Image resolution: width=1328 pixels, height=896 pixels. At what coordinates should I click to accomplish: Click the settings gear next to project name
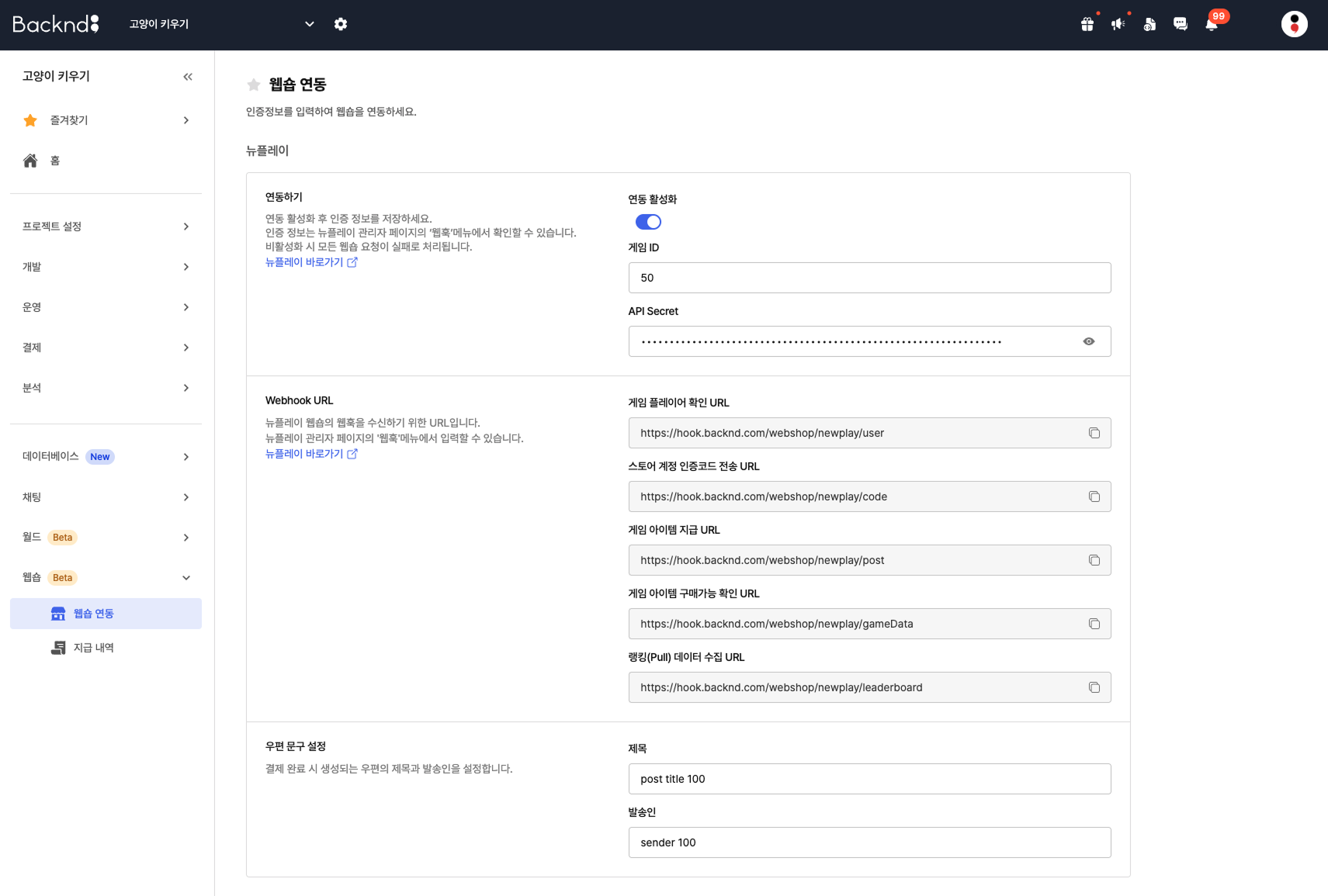click(341, 24)
